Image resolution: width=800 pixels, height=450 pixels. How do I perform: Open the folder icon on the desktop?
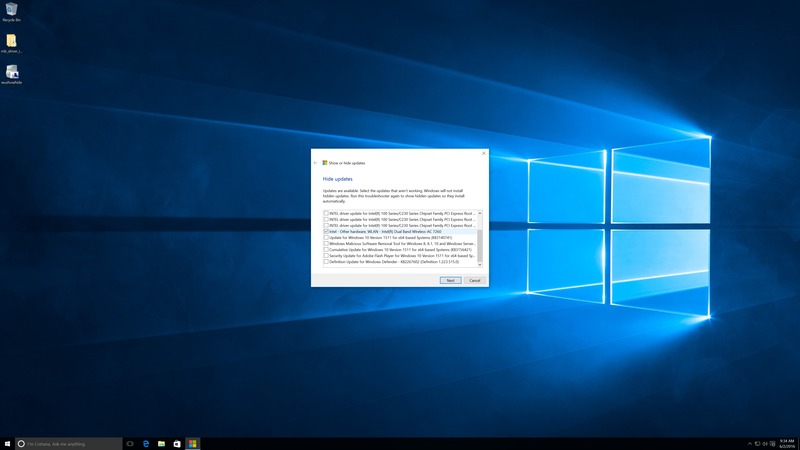pos(12,41)
